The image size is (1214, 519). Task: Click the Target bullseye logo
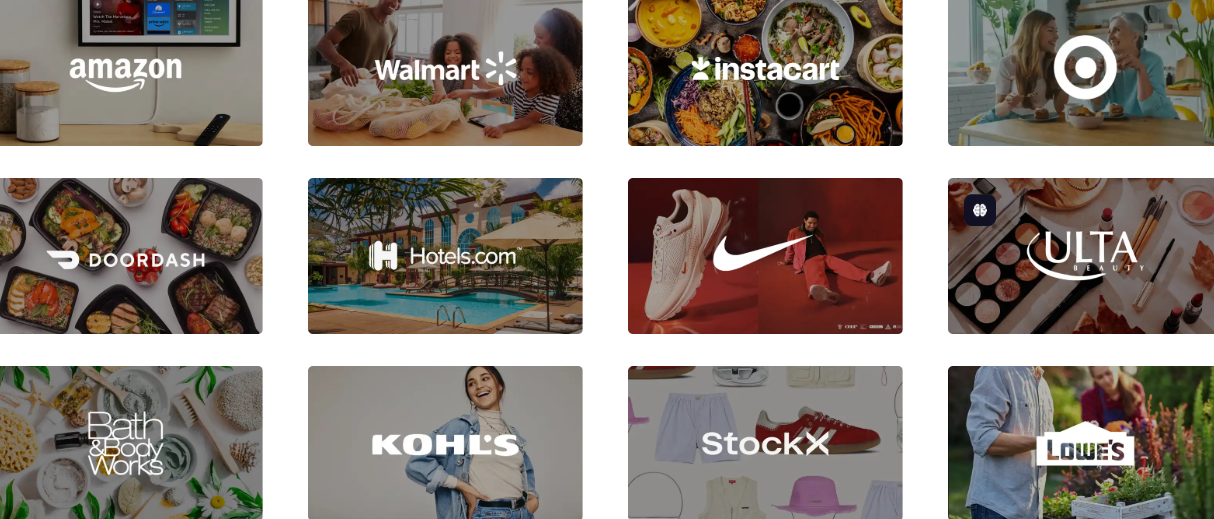[1084, 69]
